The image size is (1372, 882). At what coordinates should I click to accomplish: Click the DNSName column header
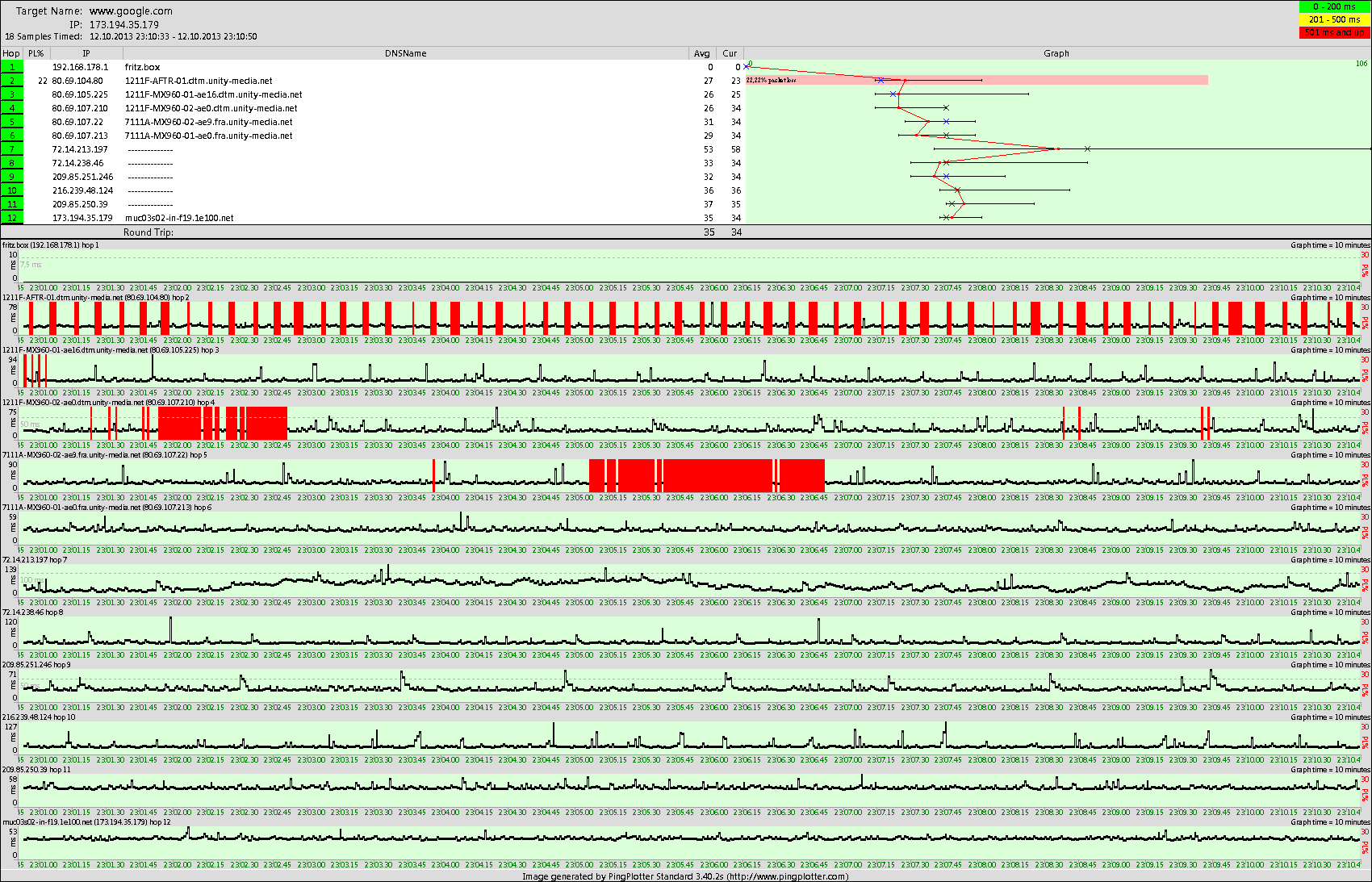pyautogui.click(x=405, y=53)
